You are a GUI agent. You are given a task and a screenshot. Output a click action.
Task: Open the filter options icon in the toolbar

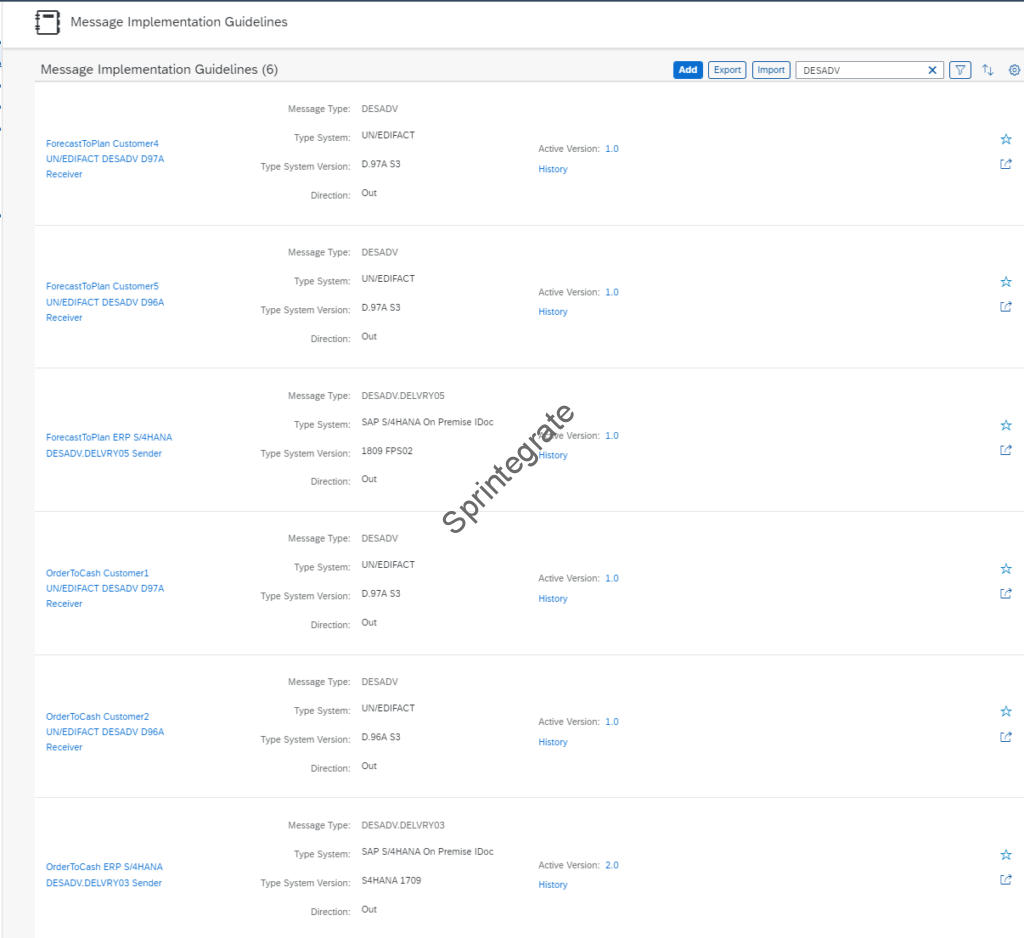pos(959,70)
